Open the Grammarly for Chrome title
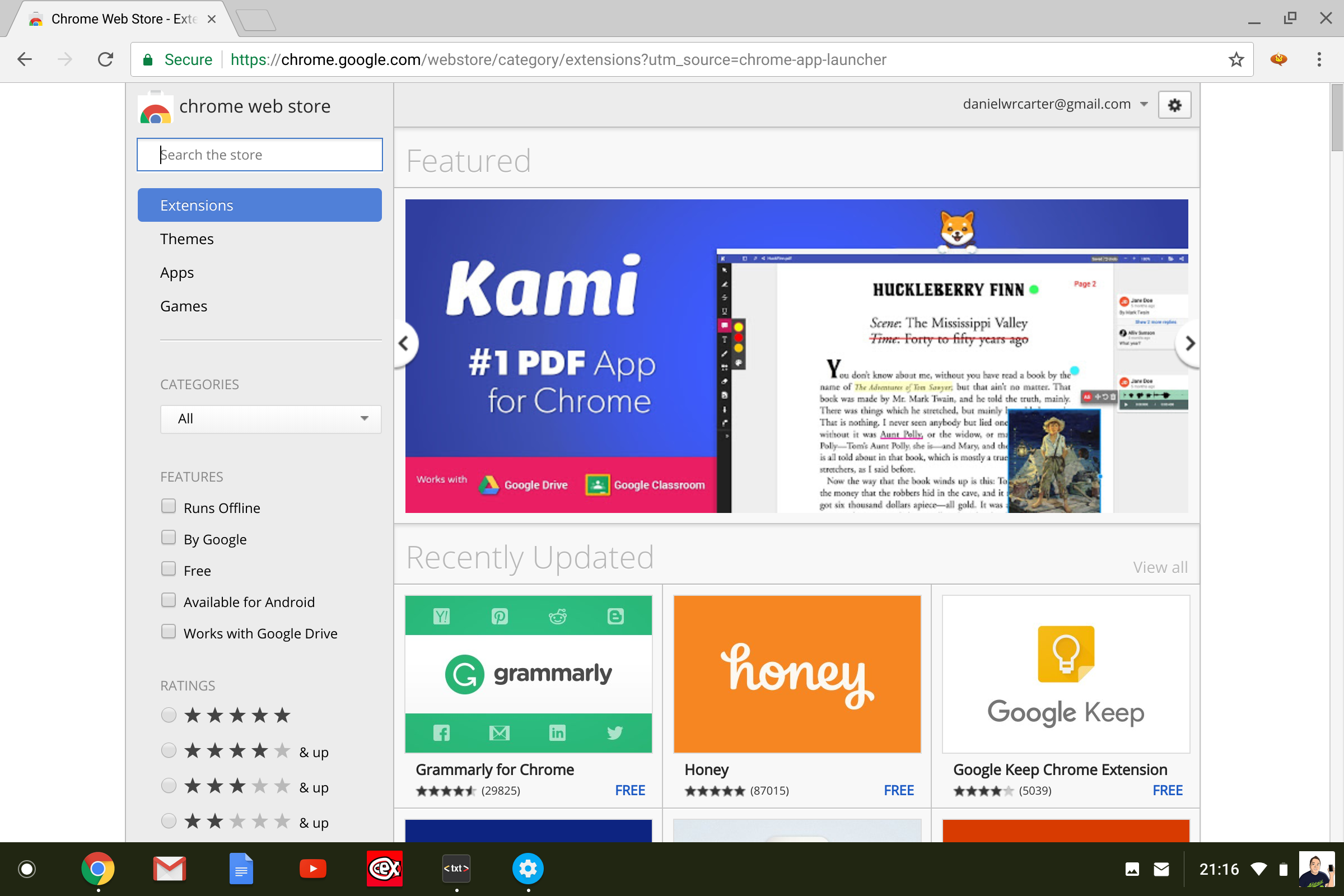 pyautogui.click(x=495, y=769)
